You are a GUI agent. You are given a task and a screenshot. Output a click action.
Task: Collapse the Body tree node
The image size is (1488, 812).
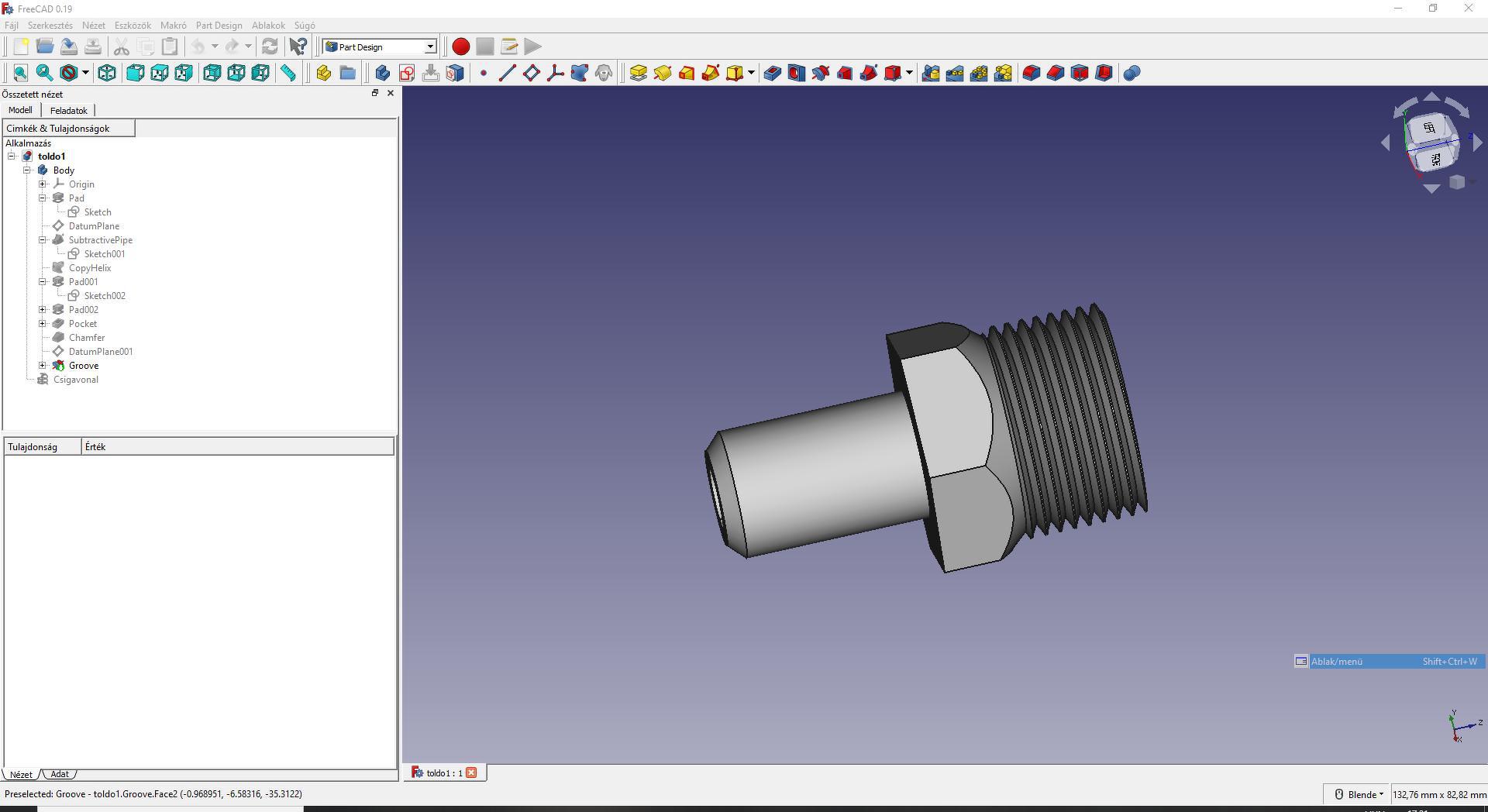tap(27, 170)
